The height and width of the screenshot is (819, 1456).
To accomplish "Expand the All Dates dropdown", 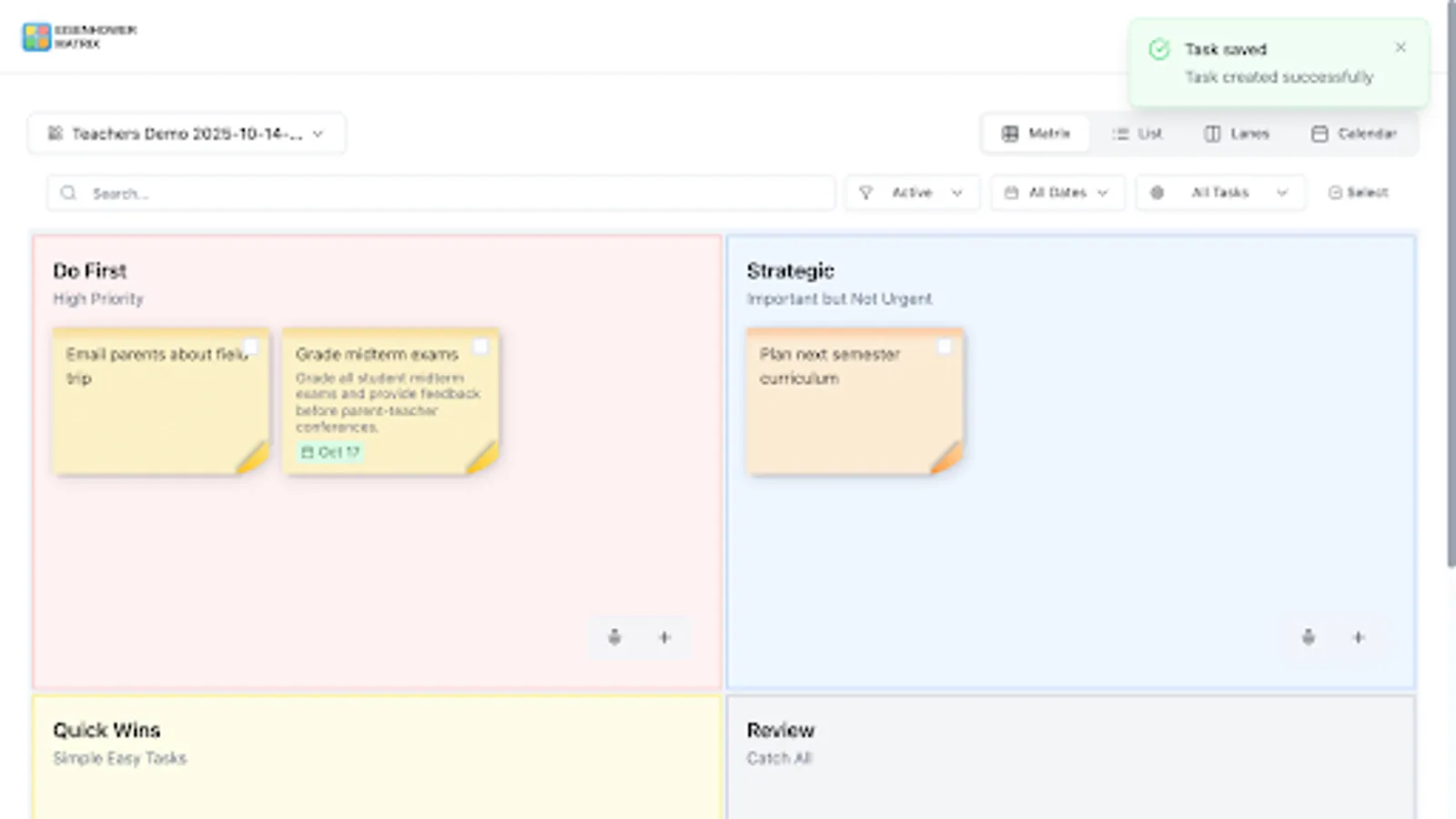I will pos(1057,192).
